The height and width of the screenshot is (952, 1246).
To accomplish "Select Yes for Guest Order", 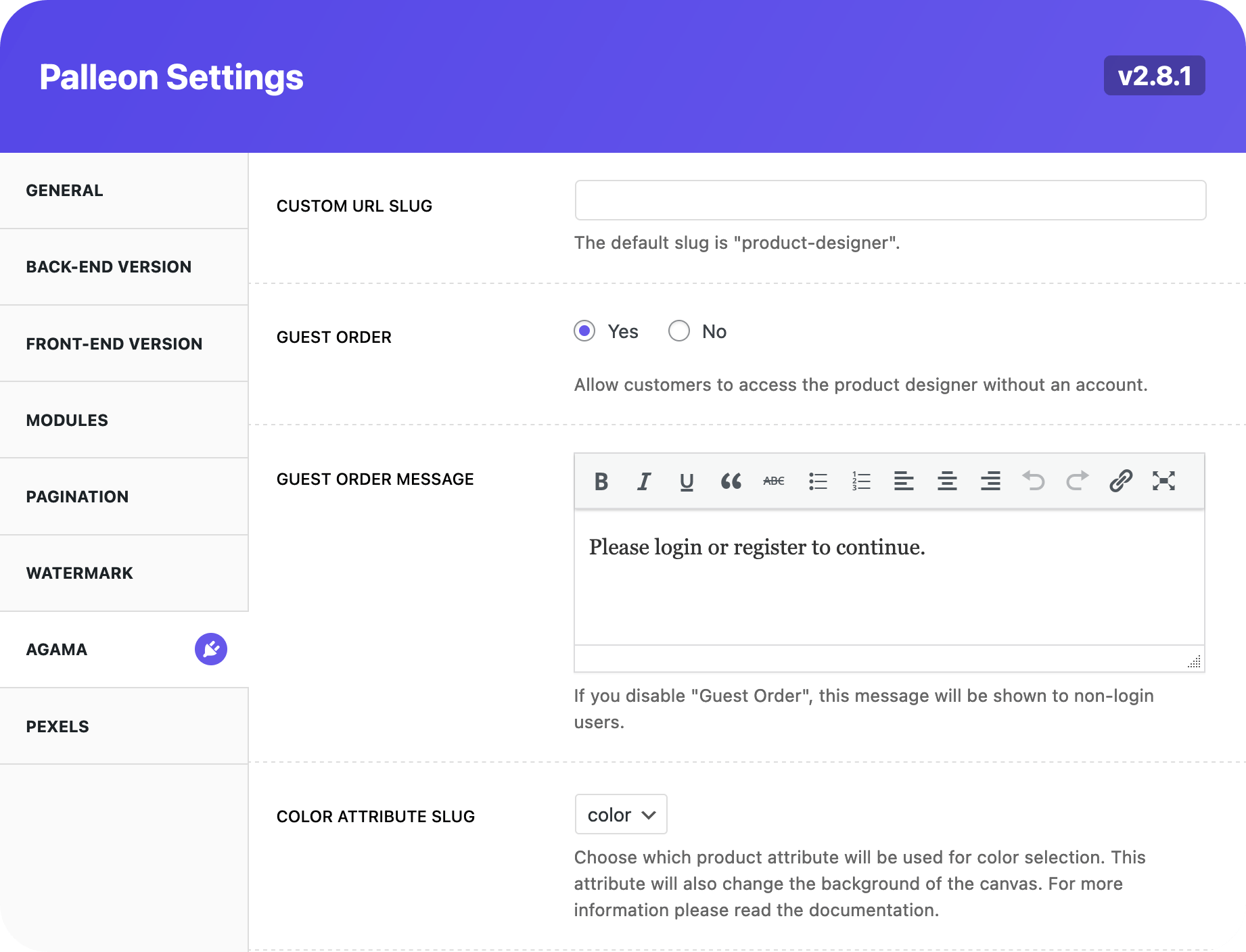I will 584,331.
